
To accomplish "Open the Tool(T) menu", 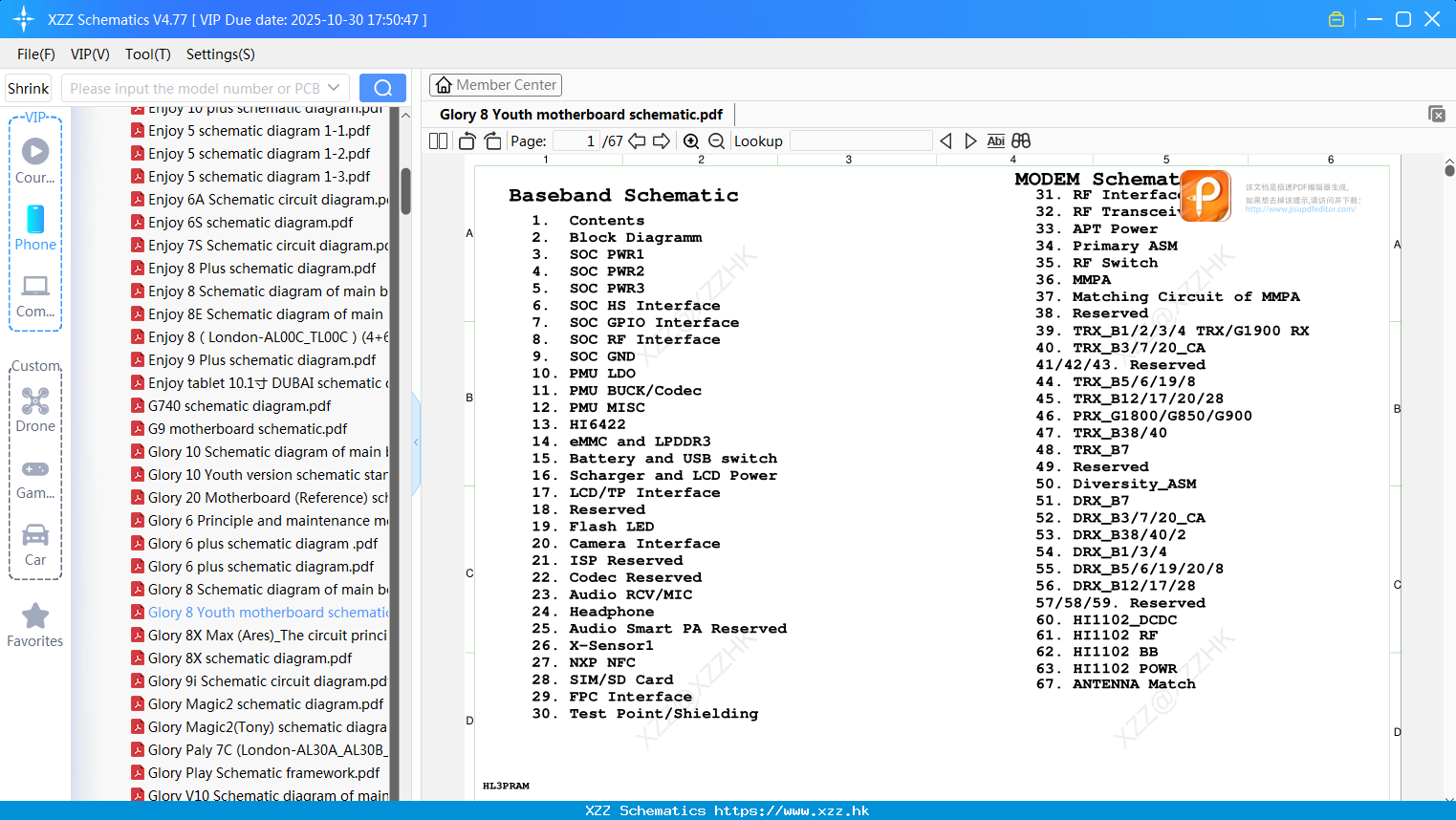I will pyautogui.click(x=148, y=54).
